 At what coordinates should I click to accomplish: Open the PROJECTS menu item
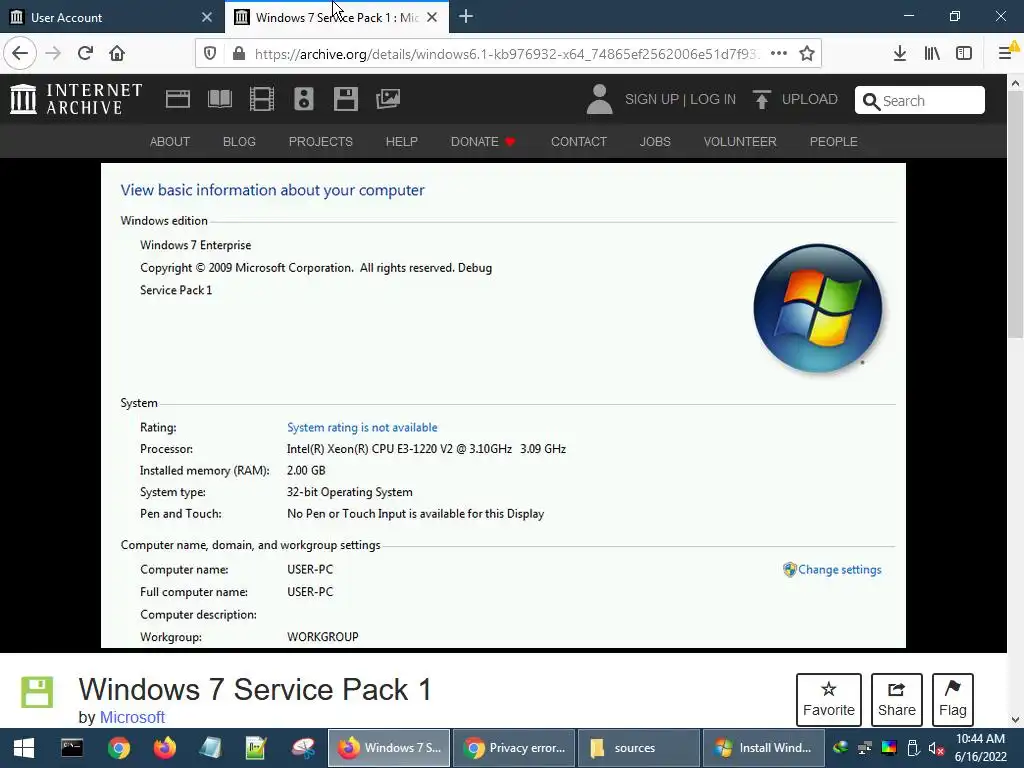(x=321, y=142)
